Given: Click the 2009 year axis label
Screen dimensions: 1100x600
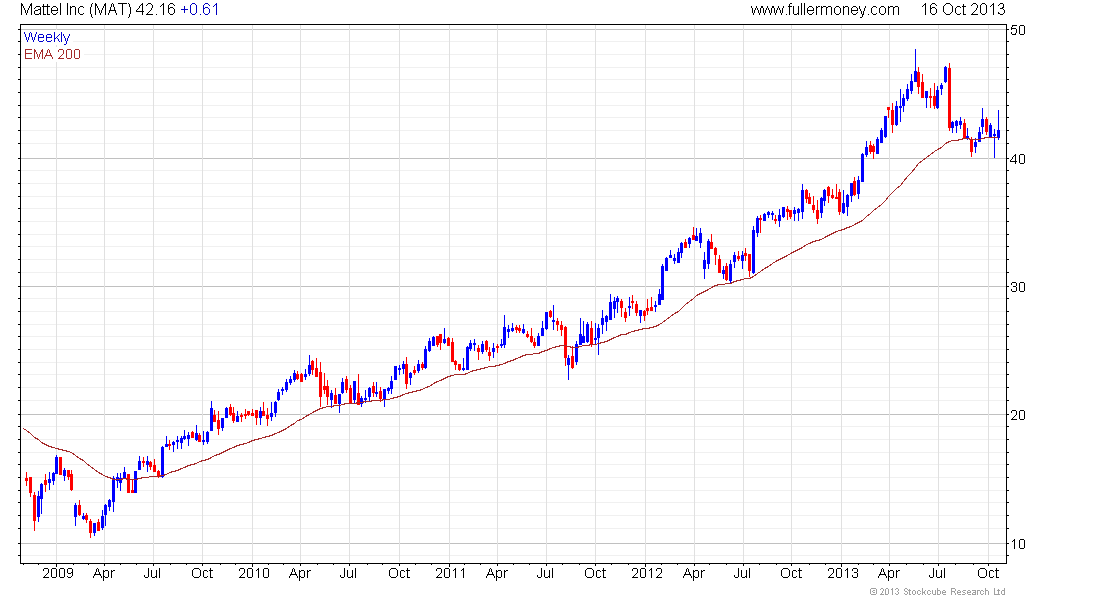Looking at the screenshot, I should (58, 573).
